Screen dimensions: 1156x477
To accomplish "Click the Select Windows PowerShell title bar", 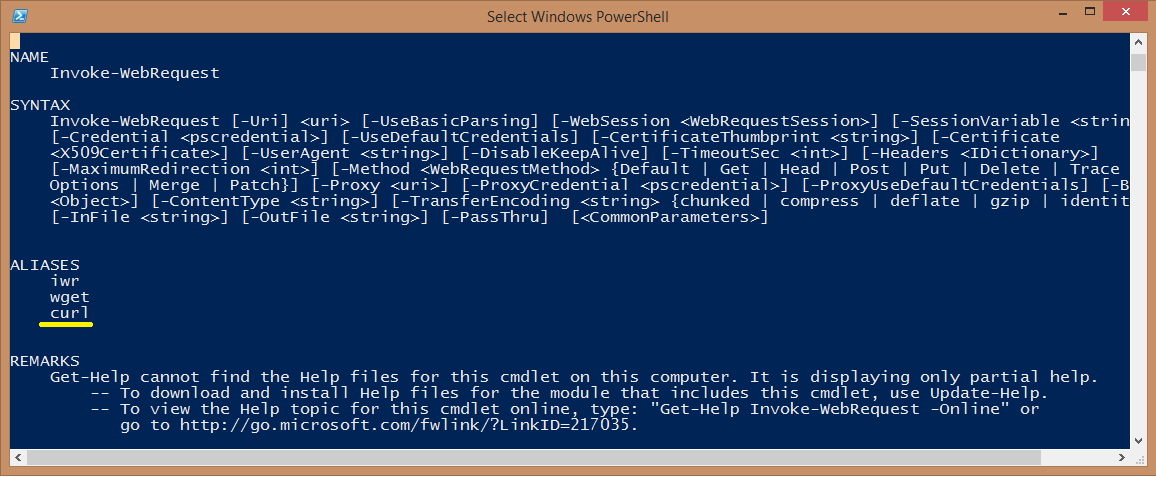I will click(x=577, y=15).
